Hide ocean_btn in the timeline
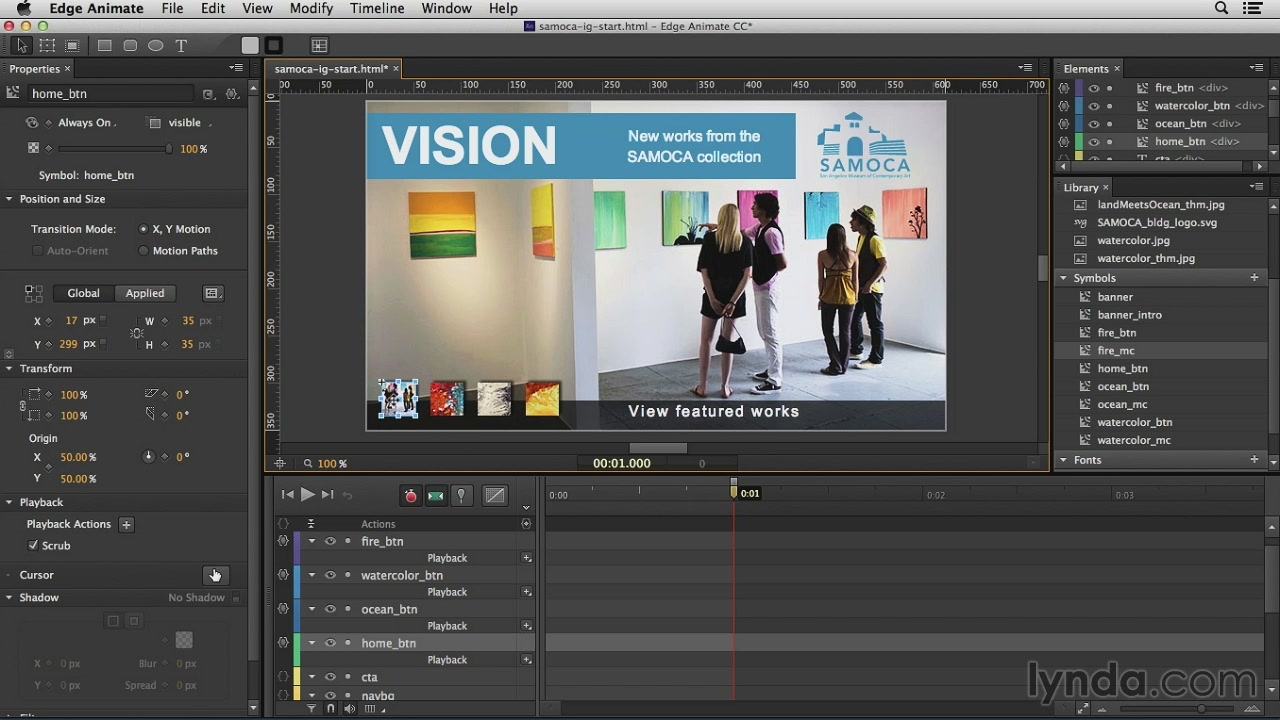Viewport: 1280px width, 720px height. tap(329, 609)
